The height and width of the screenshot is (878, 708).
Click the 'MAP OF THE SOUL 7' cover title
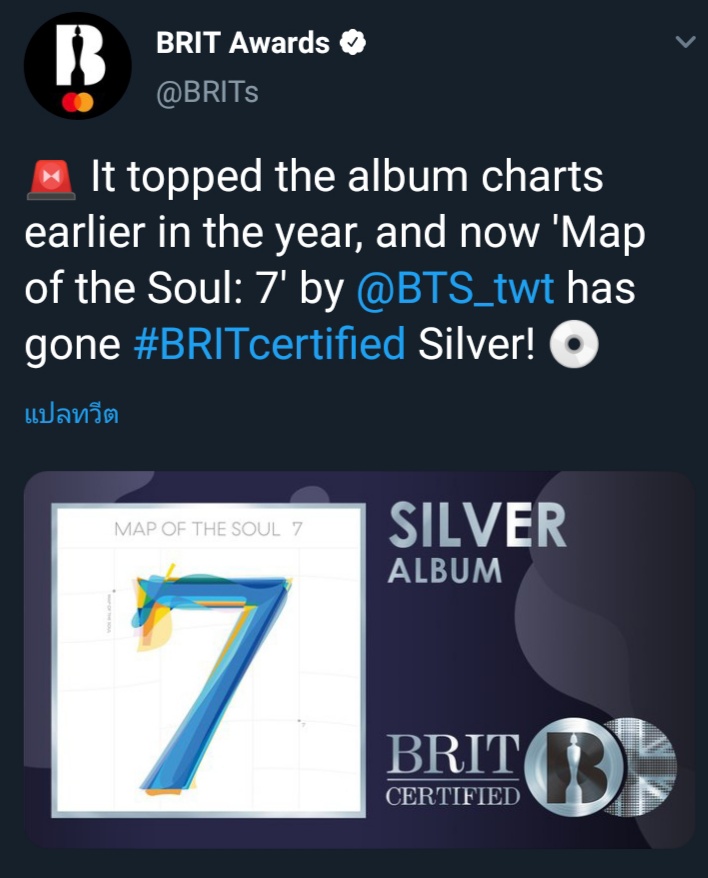click(208, 529)
